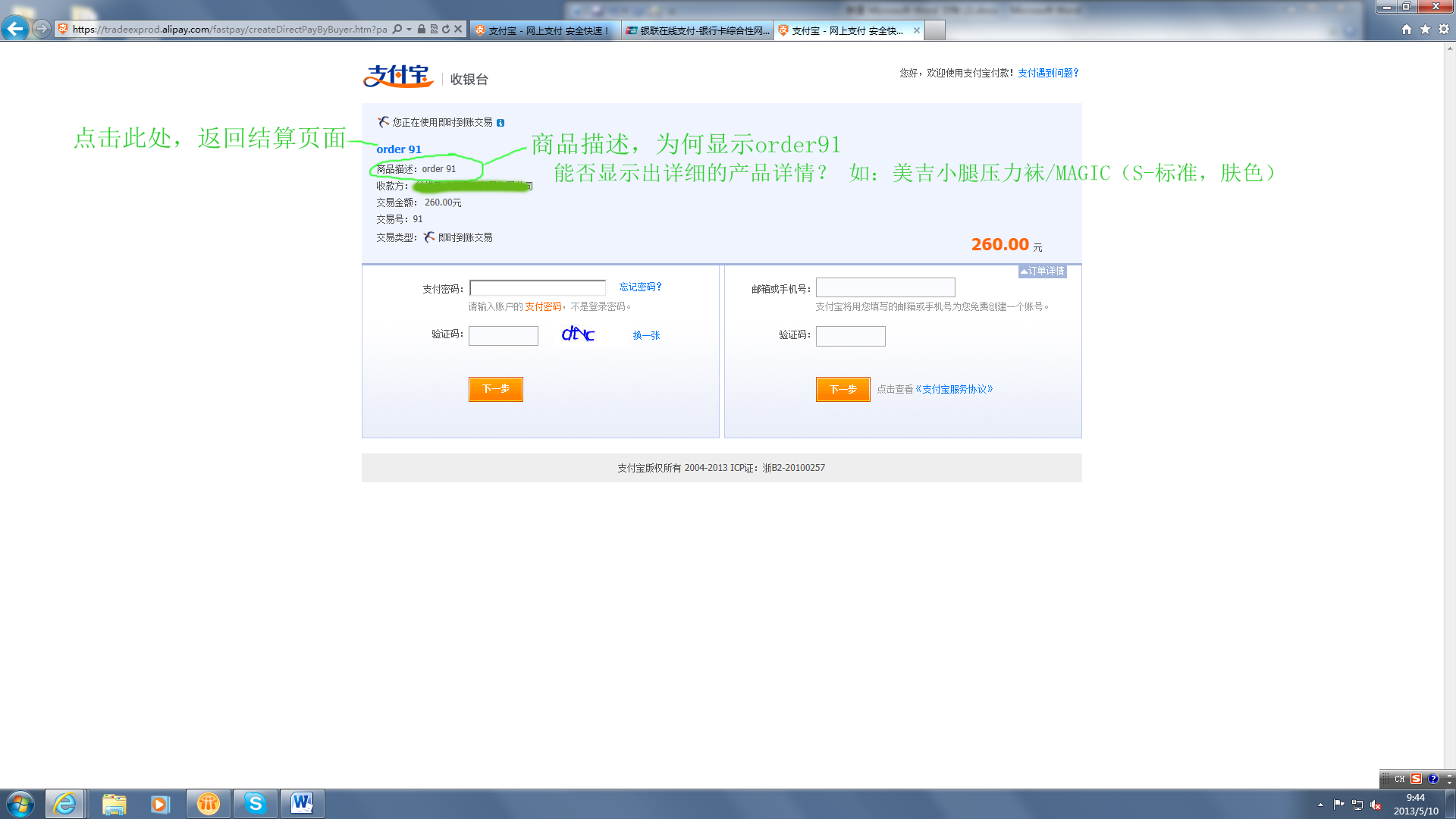
Task: Collapse the 订单详情 panel
Action: click(1043, 271)
